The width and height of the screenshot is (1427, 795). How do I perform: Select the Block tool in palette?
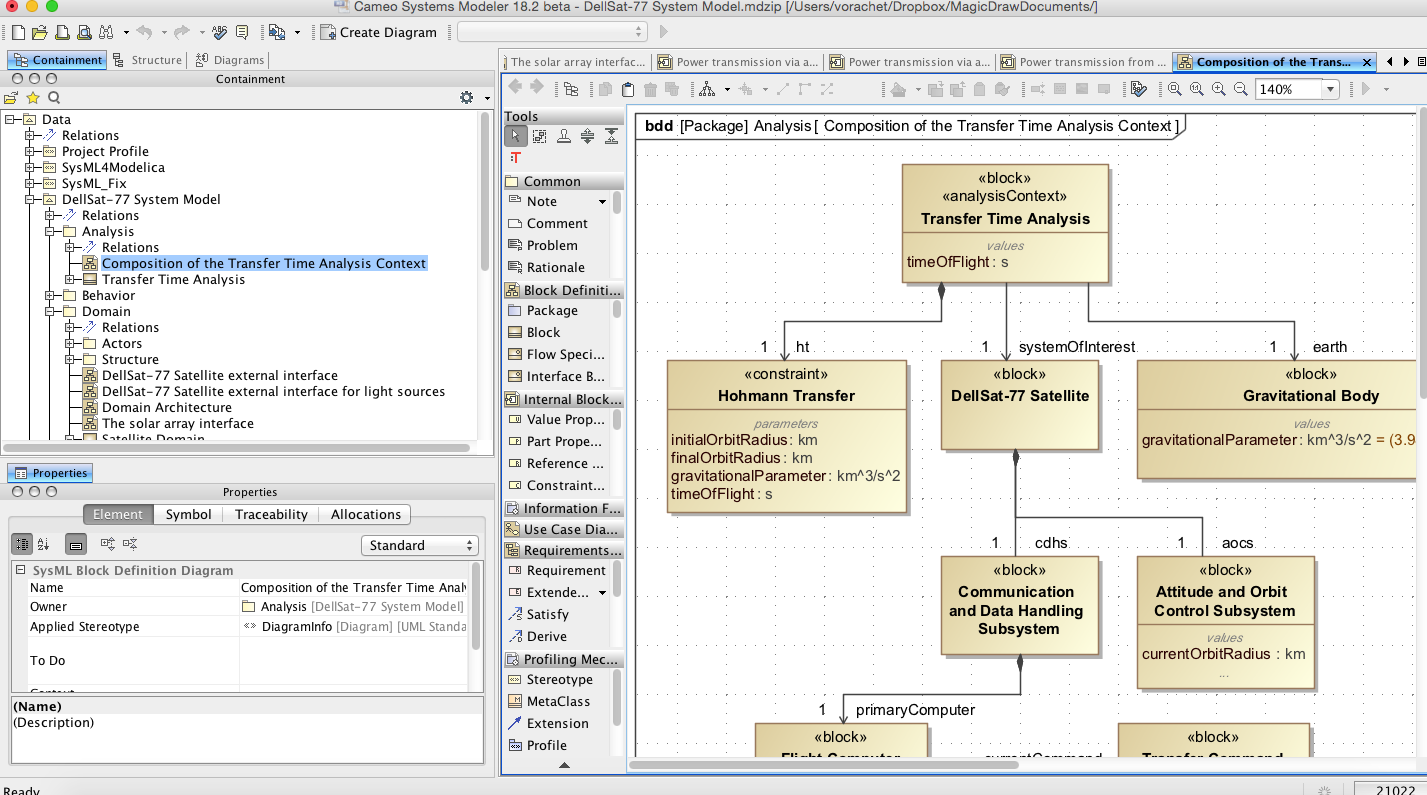(543, 332)
